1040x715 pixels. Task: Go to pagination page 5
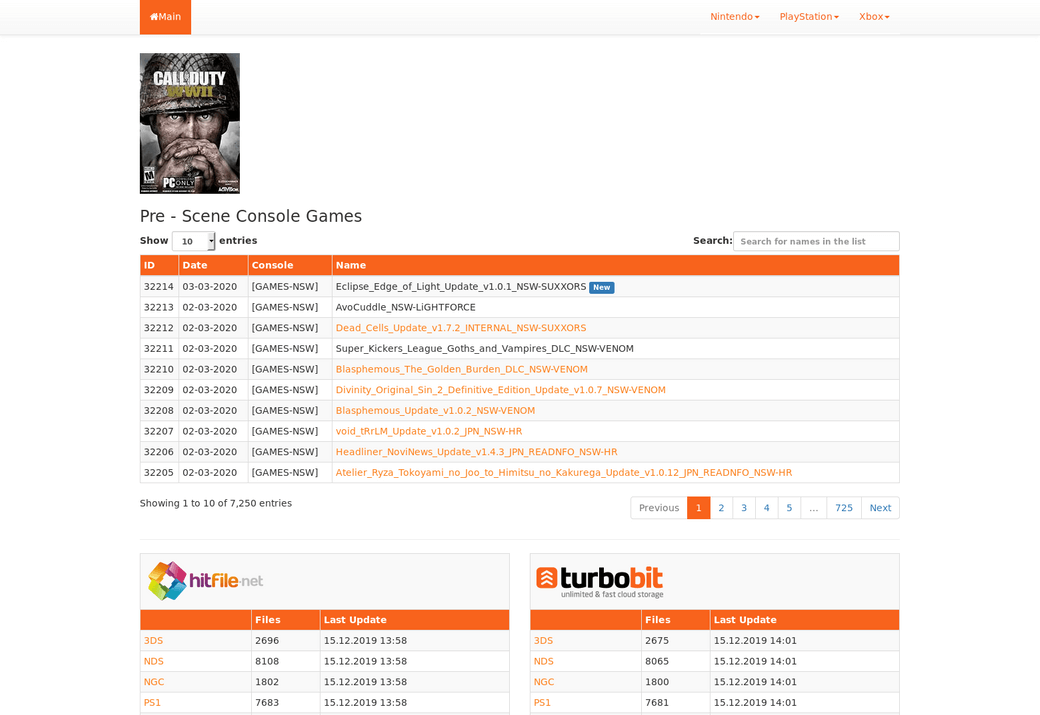tap(789, 507)
